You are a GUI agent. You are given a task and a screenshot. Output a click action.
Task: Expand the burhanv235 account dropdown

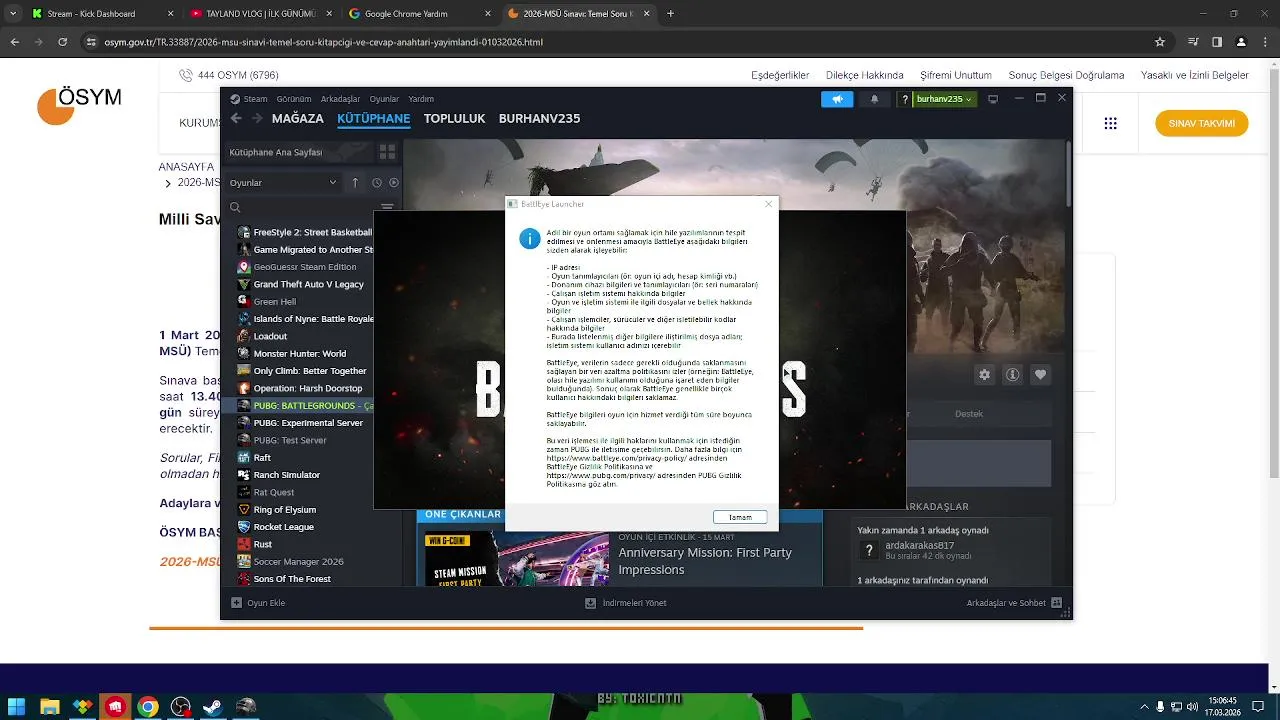point(945,99)
